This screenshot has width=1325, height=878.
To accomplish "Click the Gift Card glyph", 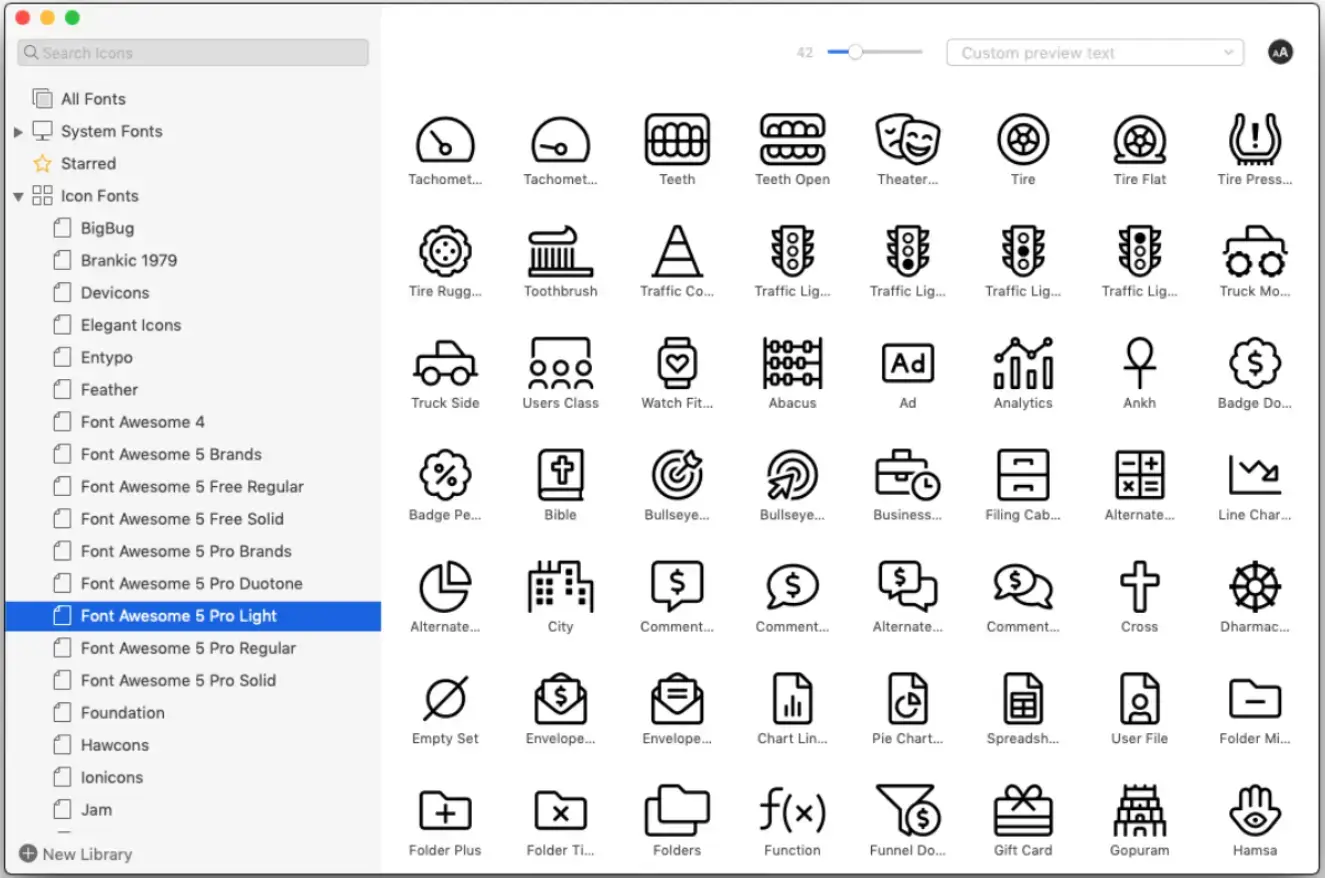I will (1023, 810).
